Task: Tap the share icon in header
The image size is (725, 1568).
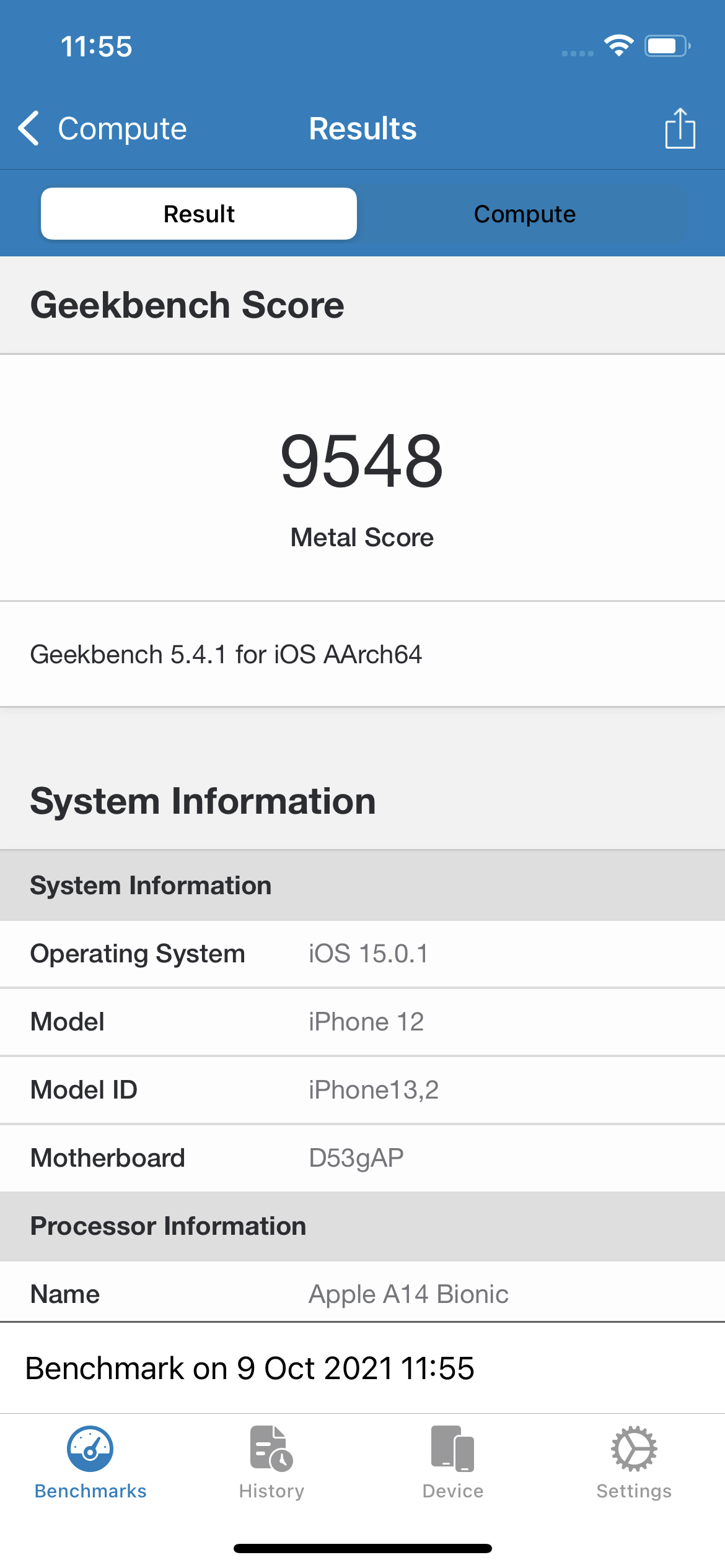Action: click(680, 129)
